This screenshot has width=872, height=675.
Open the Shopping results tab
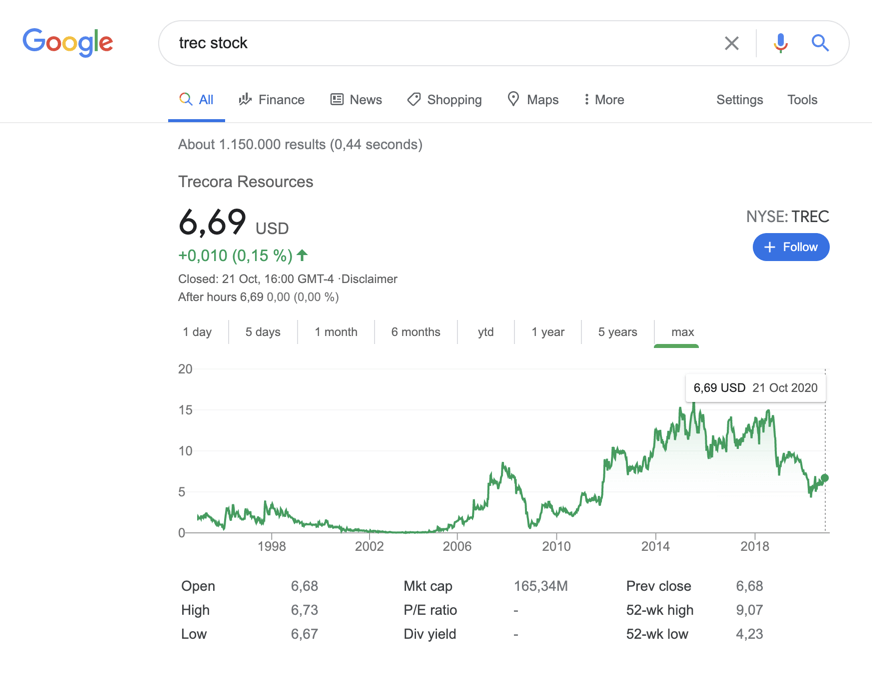click(x=444, y=100)
